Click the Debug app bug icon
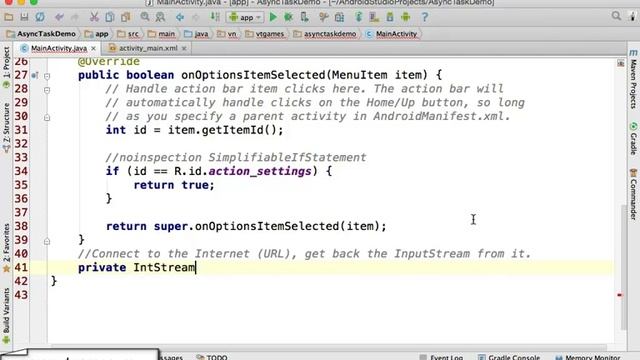Screen dimensions: 640x360 [289, 17]
